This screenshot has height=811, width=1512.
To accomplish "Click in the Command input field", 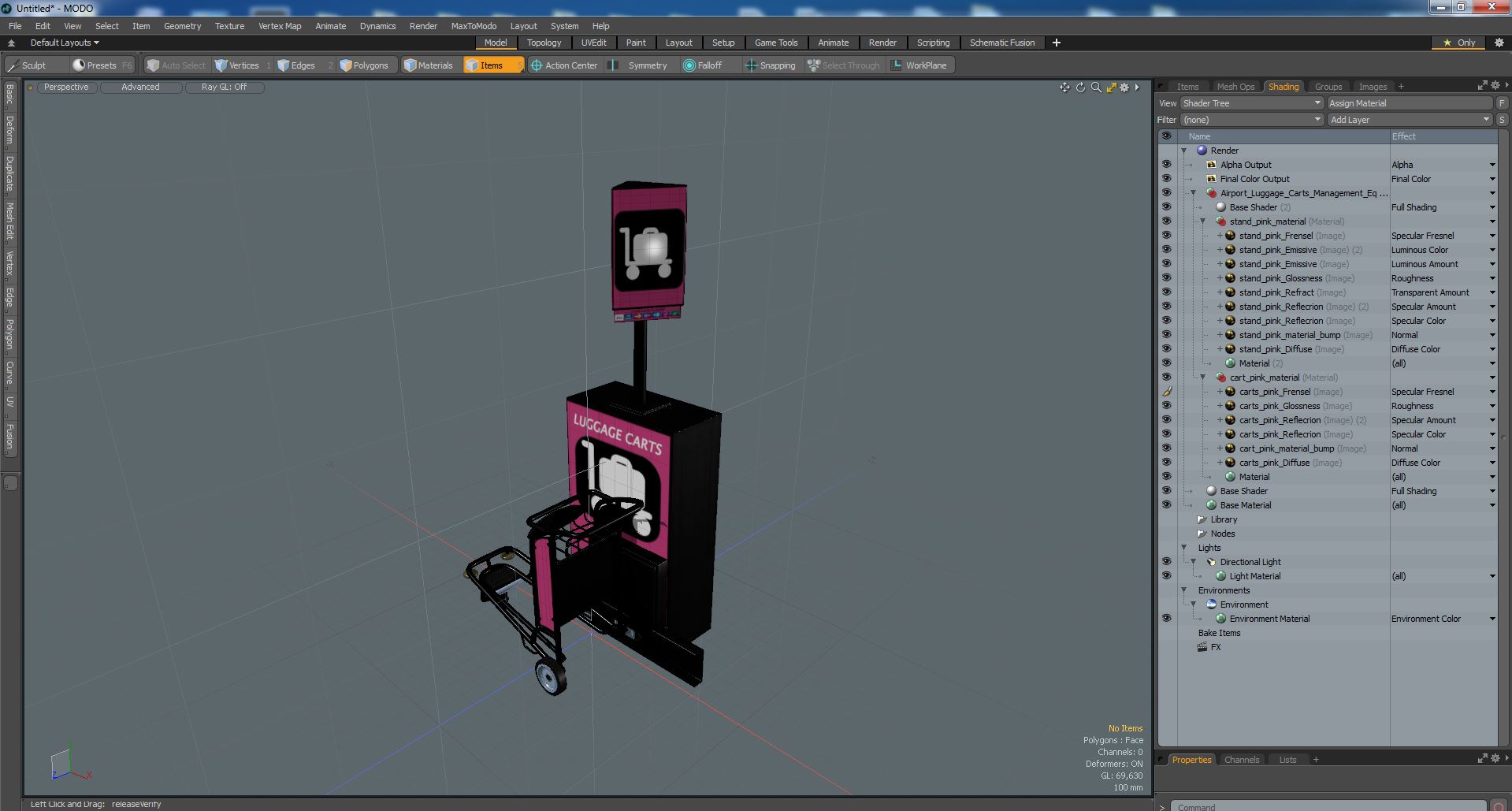I will [1328, 806].
